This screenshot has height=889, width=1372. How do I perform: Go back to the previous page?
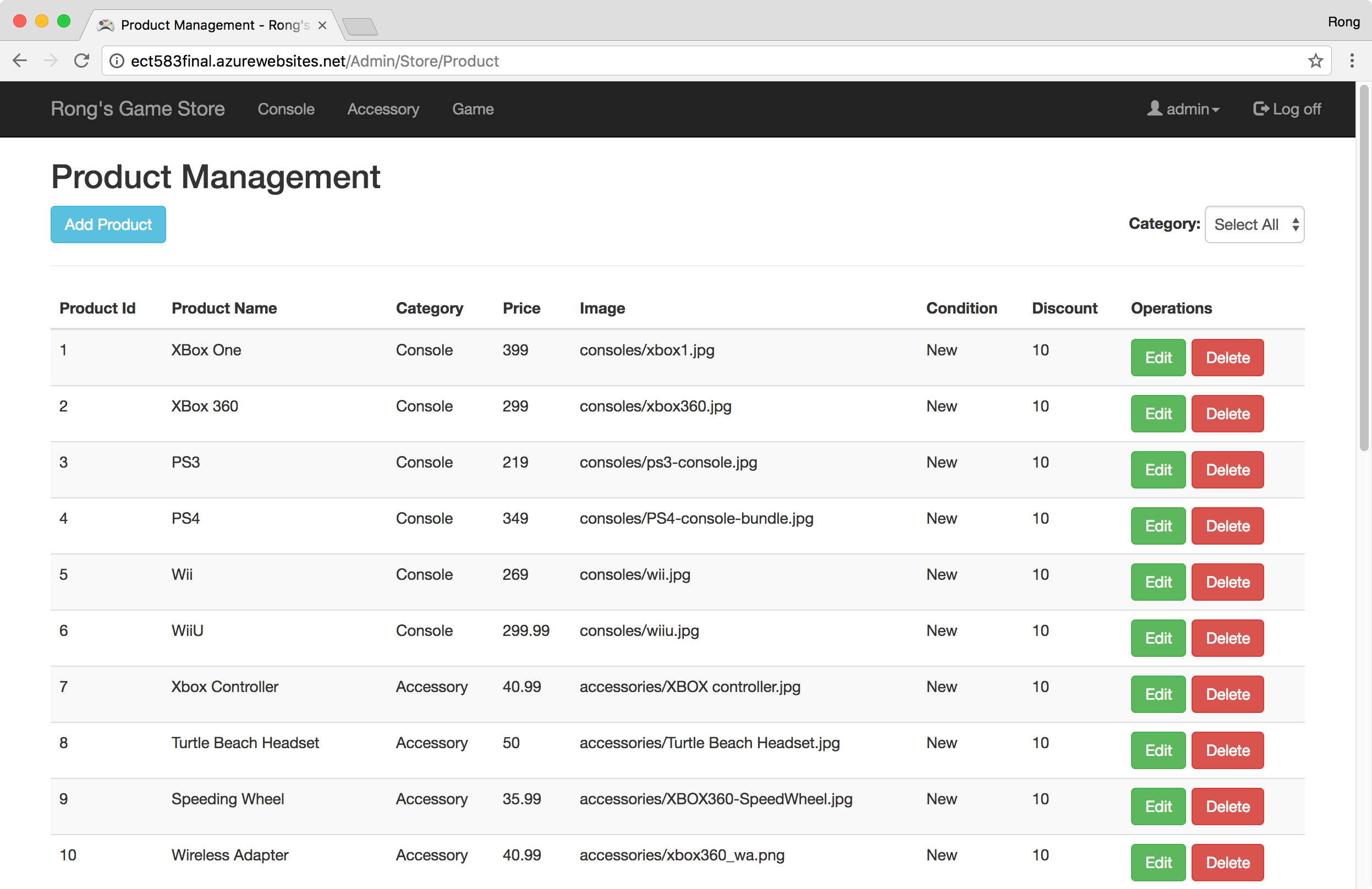[x=20, y=61]
